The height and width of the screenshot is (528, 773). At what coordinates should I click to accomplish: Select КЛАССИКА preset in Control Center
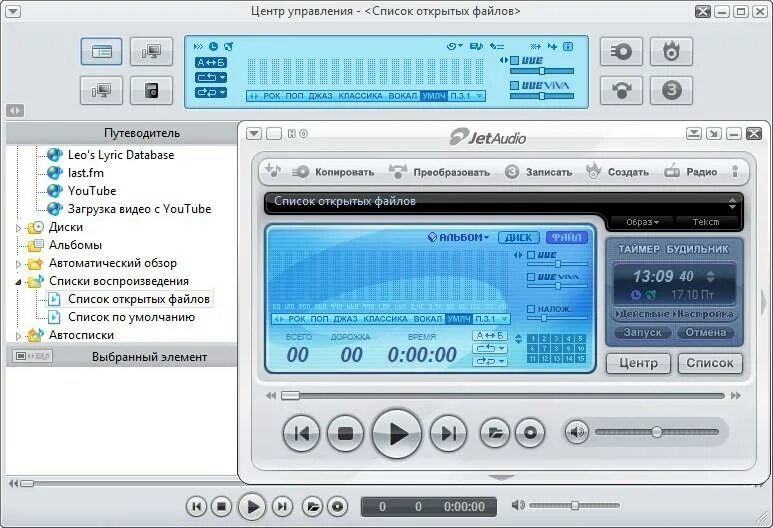coord(360,96)
